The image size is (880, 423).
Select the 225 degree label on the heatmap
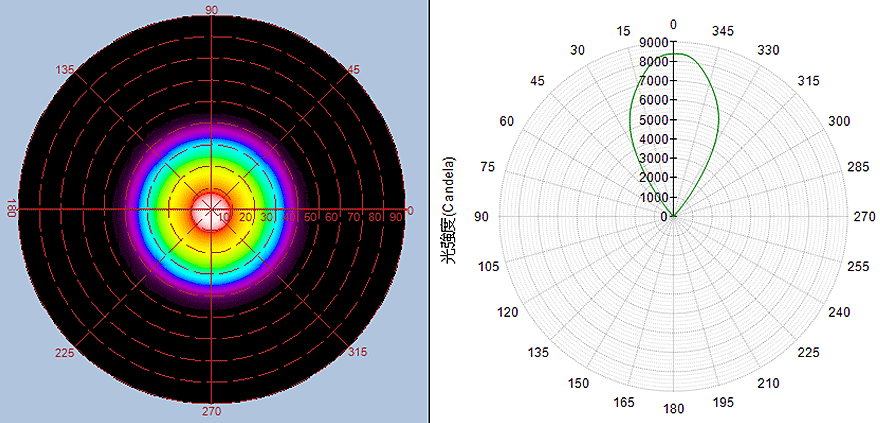tap(66, 352)
